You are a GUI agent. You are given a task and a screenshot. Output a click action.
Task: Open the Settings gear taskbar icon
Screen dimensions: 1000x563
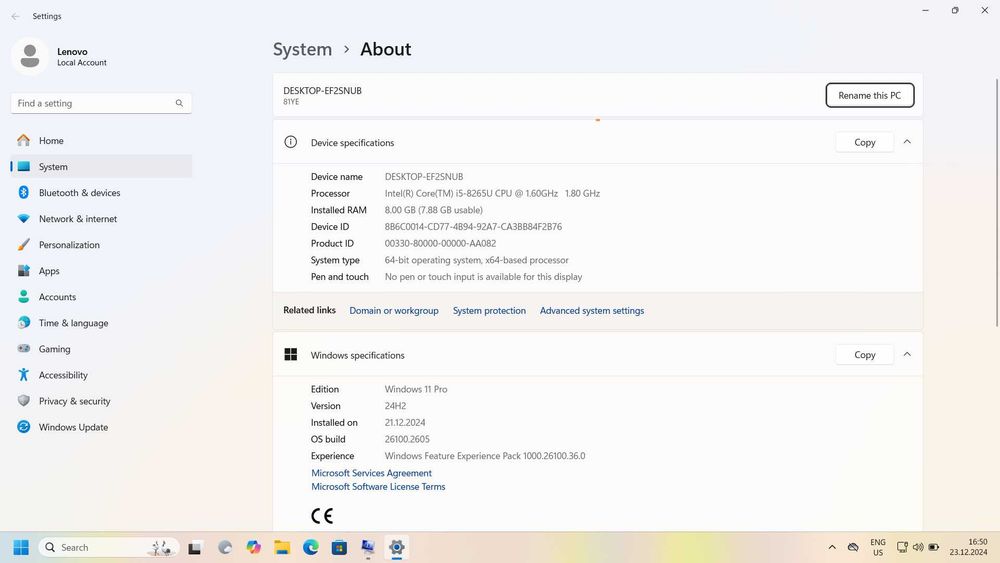pyautogui.click(x=397, y=547)
